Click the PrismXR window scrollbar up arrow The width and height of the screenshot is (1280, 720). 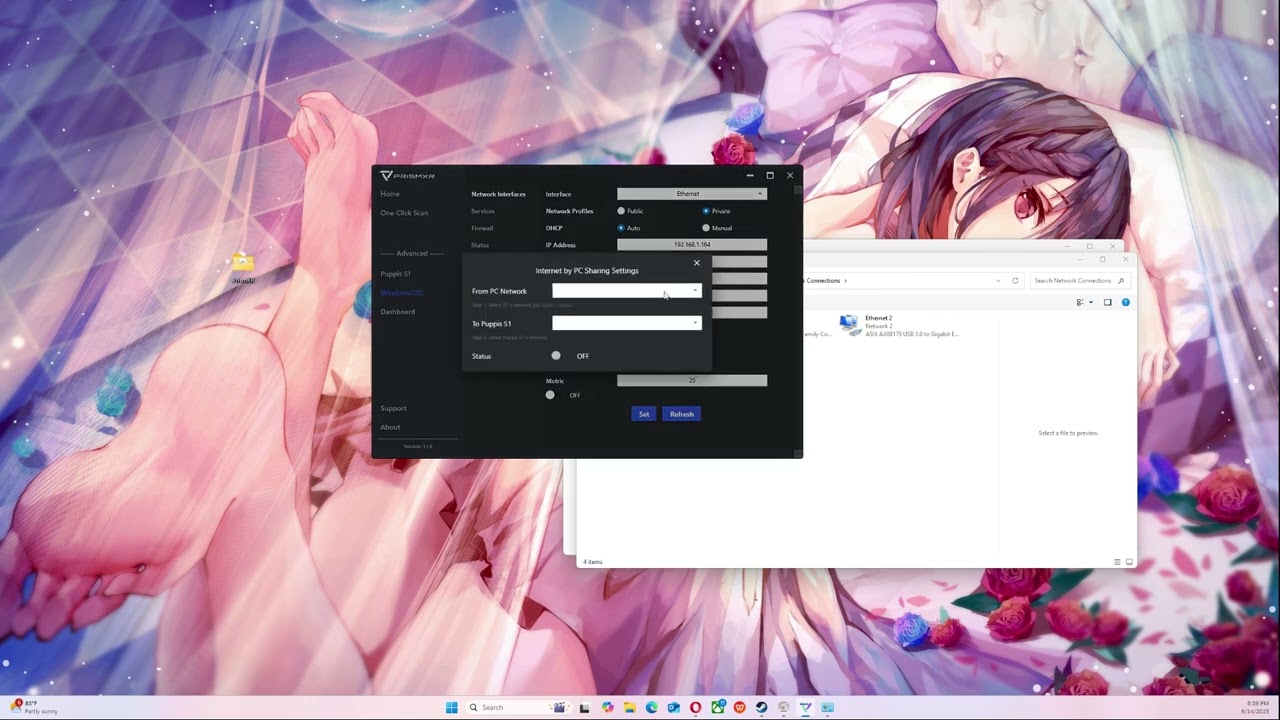click(x=797, y=190)
